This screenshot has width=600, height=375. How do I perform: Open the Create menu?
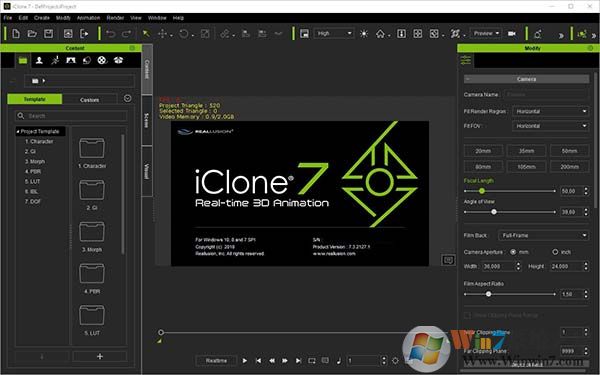point(42,18)
